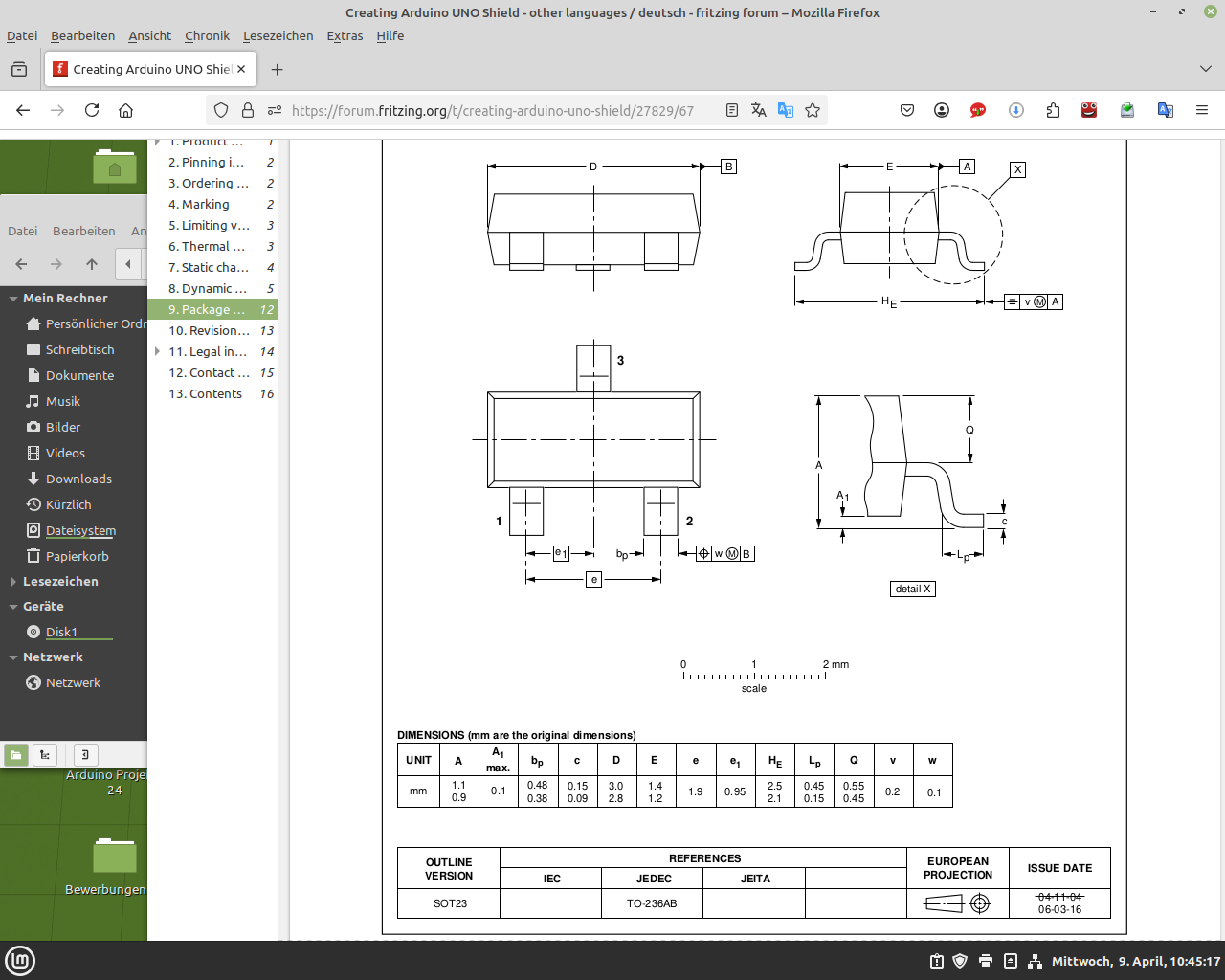Screen dimensions: 1225x980
Task: Open Pocket save icon in toolbar
Action: [907, 110]
